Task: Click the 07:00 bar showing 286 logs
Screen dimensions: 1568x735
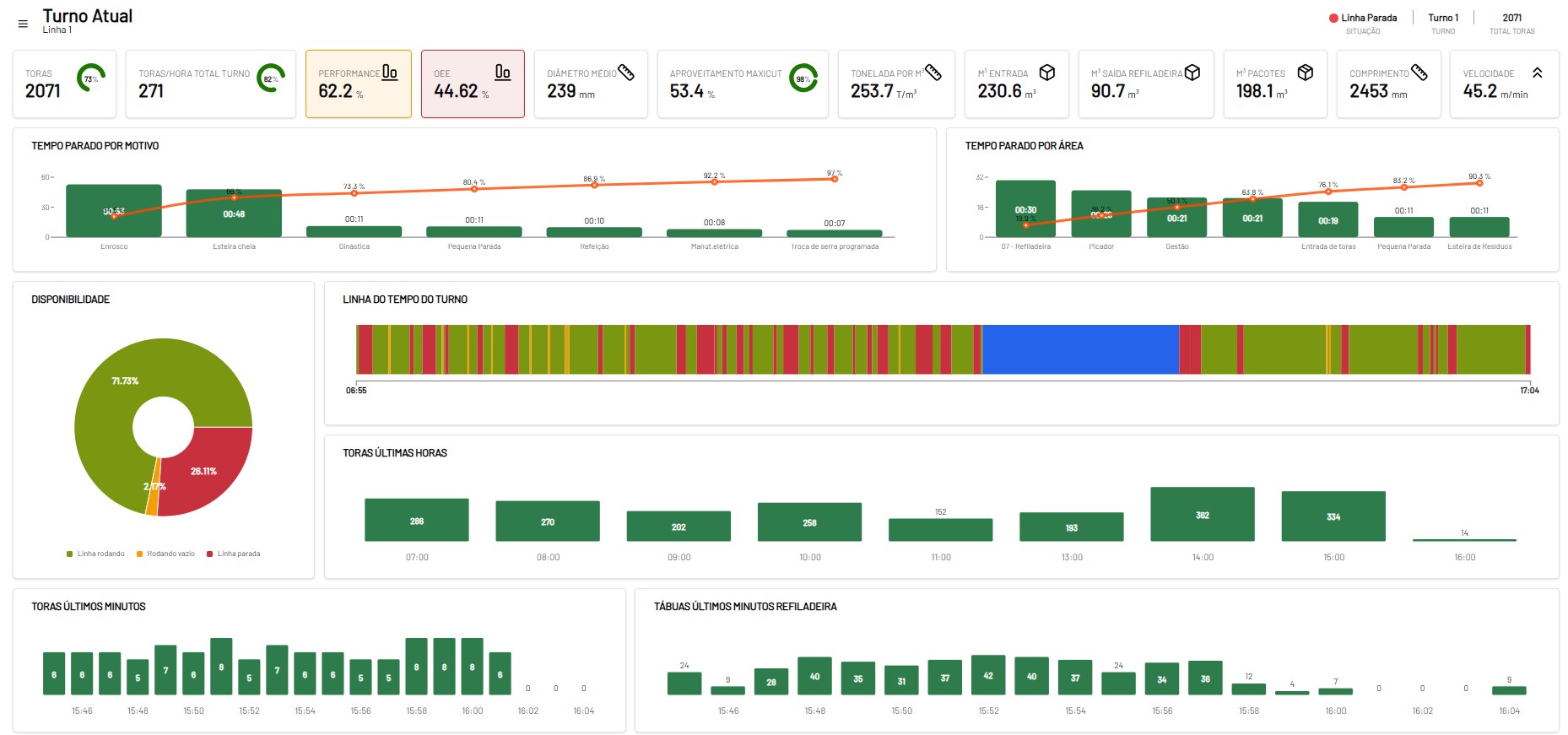Action: coord(417,520)
